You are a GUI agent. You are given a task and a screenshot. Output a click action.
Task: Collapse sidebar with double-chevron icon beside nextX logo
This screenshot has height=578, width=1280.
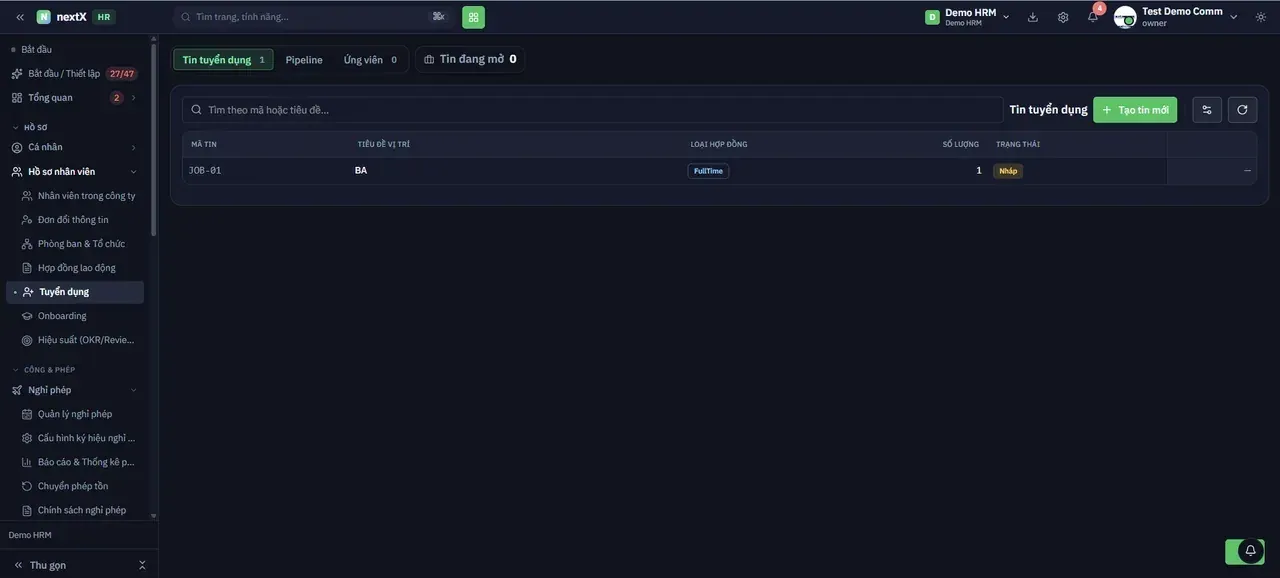click(x=20, y=17)
